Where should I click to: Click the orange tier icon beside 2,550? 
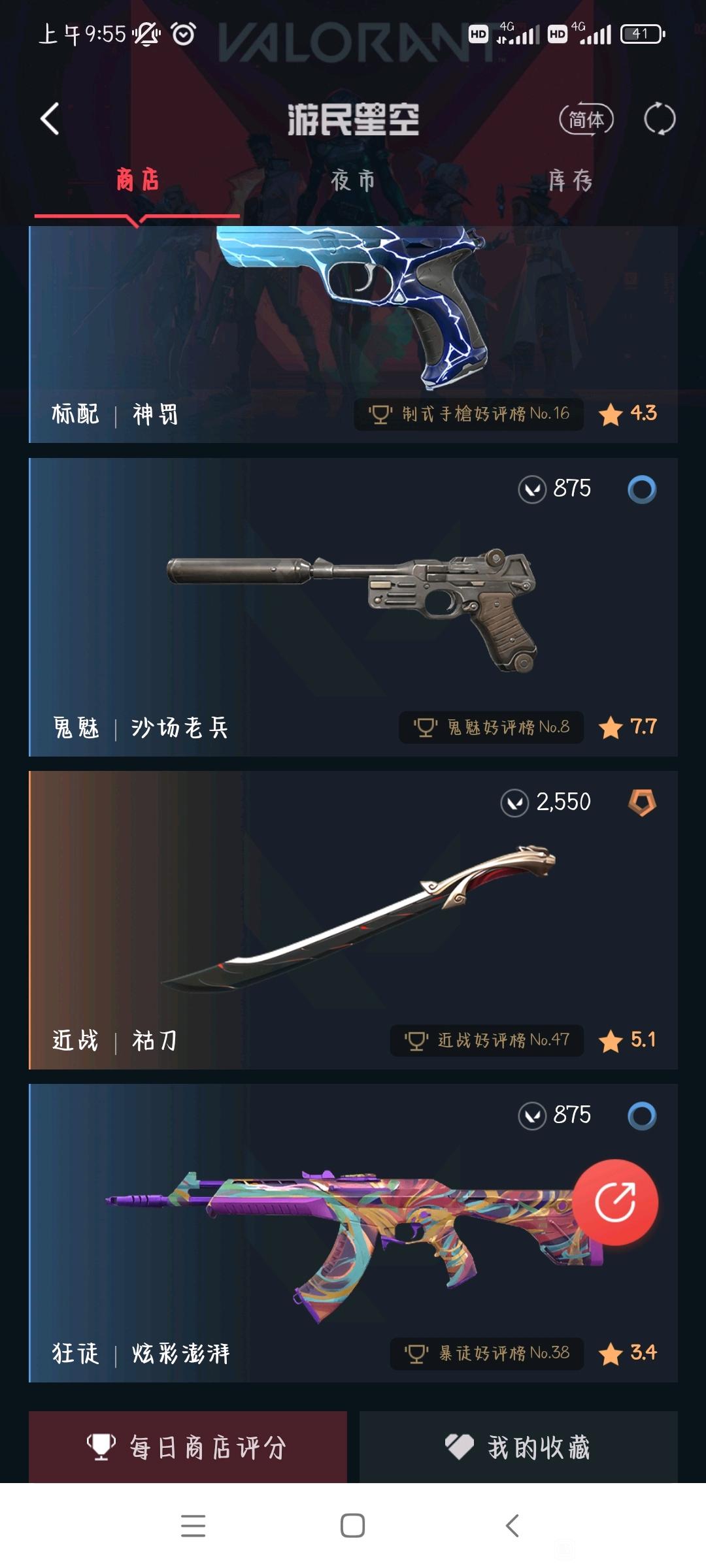tap(642, 802)
